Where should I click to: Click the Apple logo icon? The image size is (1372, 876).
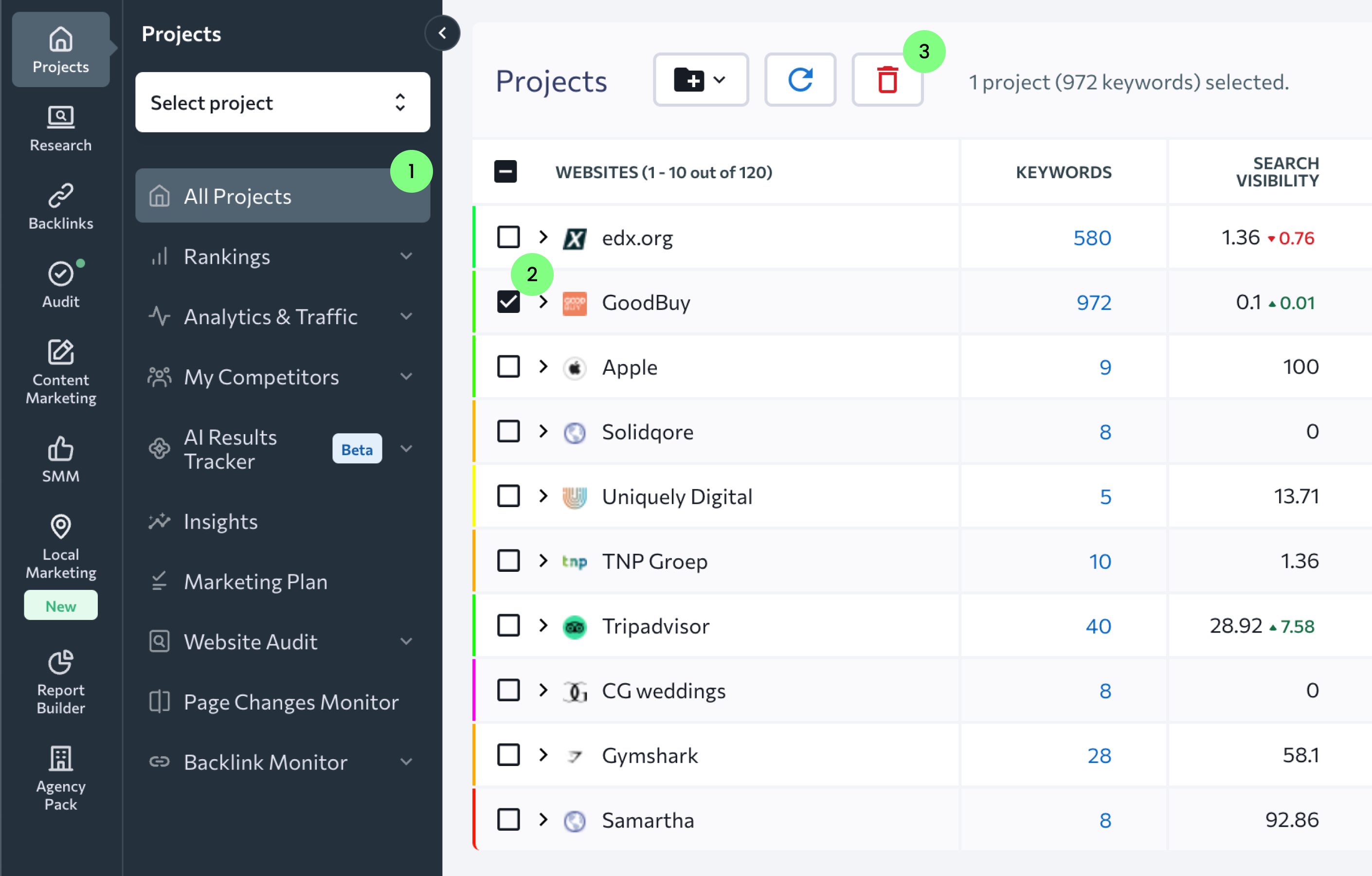(x=574, y=367)
